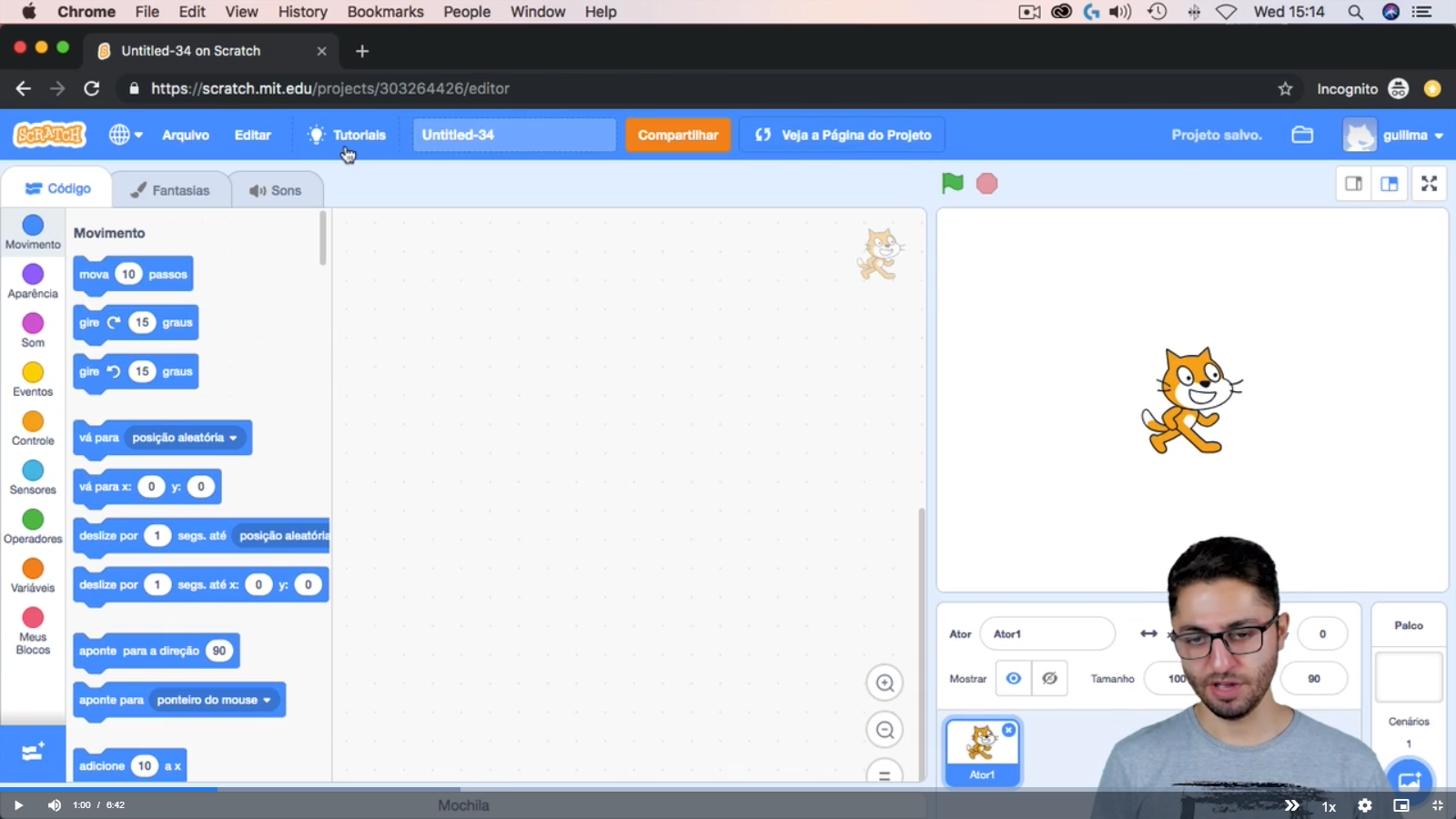Viewport: 1456px width, 819px height.
Task: Select the Sensores block category
Action: point(33,478)
